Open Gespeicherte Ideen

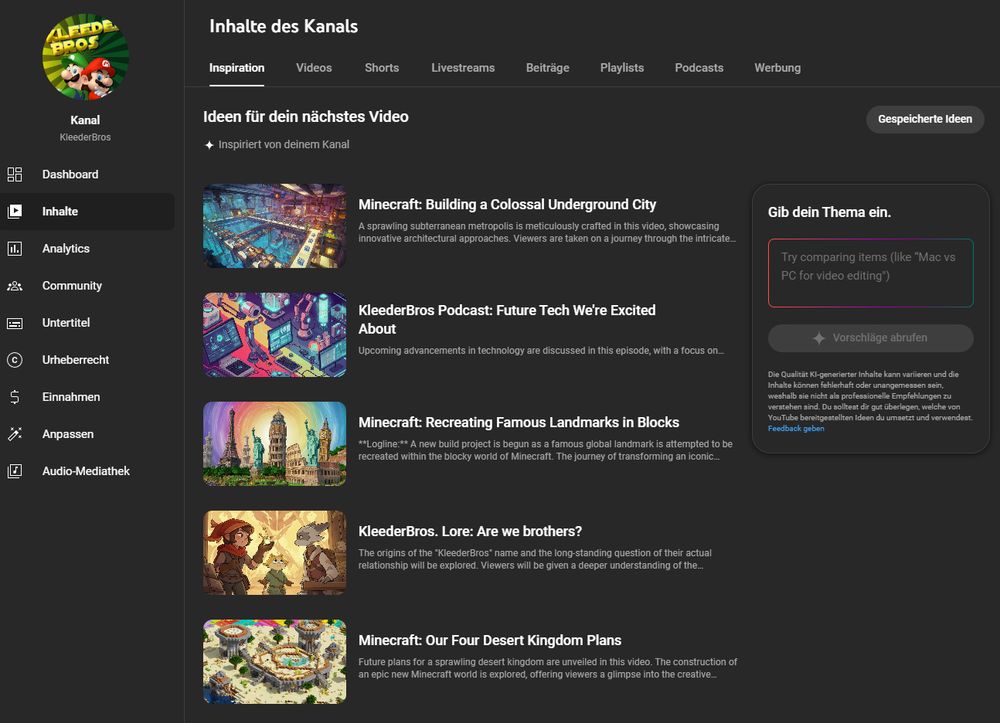pos(925,119)
